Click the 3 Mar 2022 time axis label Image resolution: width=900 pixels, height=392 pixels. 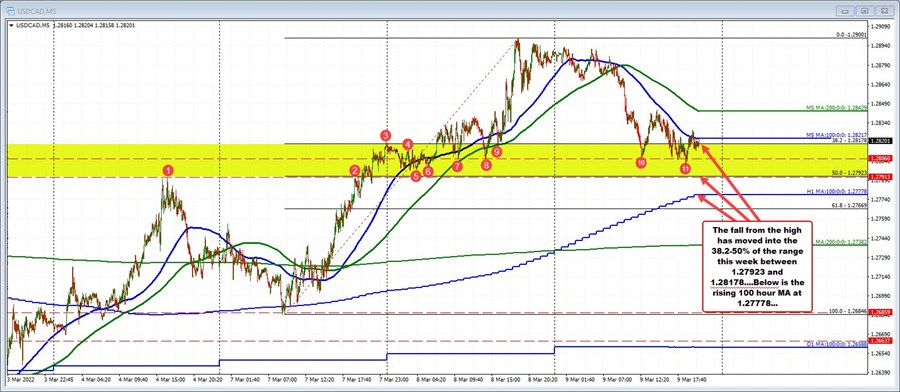point(20,380)
